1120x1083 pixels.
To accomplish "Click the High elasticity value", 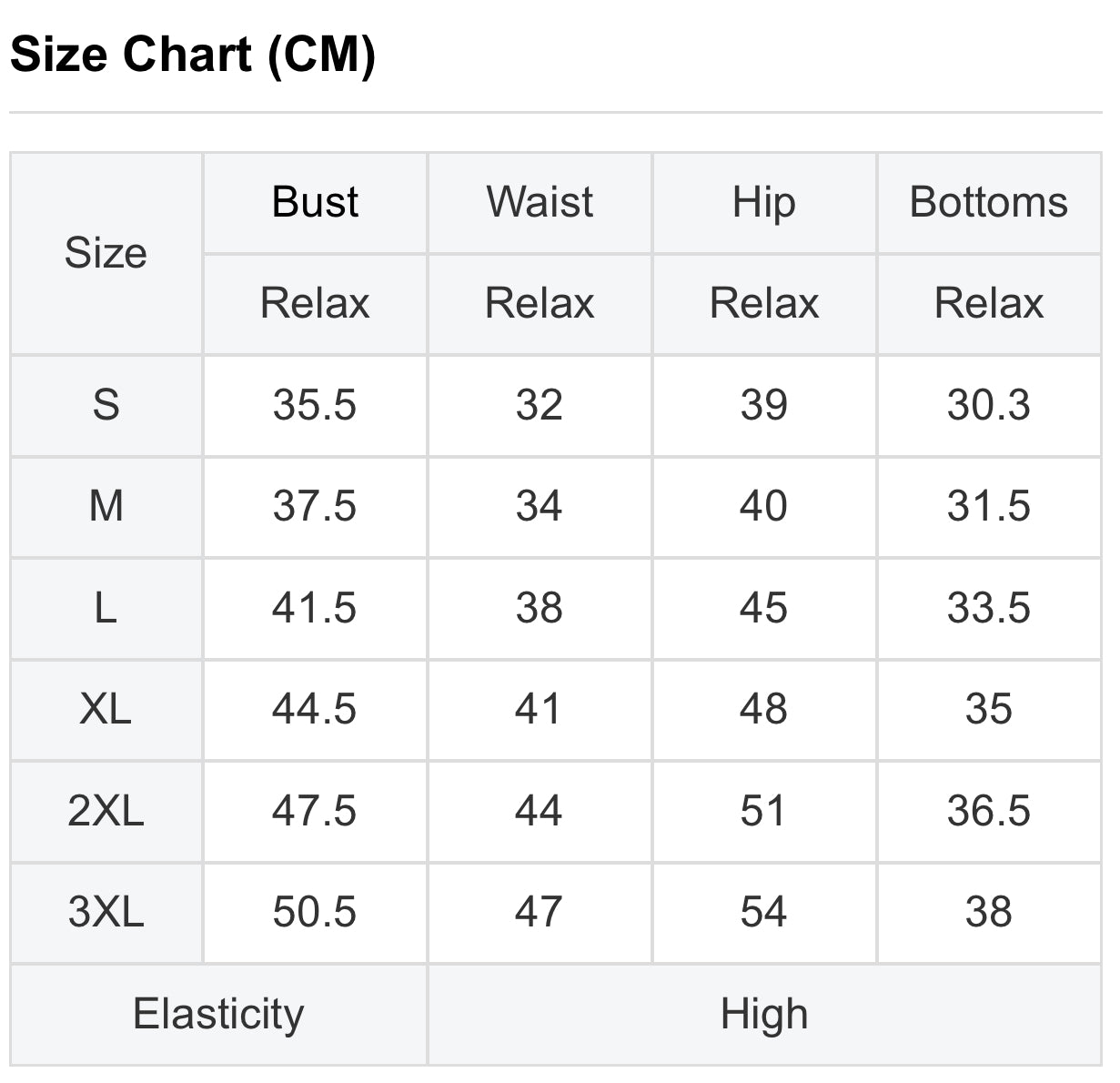I will point(763,1014).
